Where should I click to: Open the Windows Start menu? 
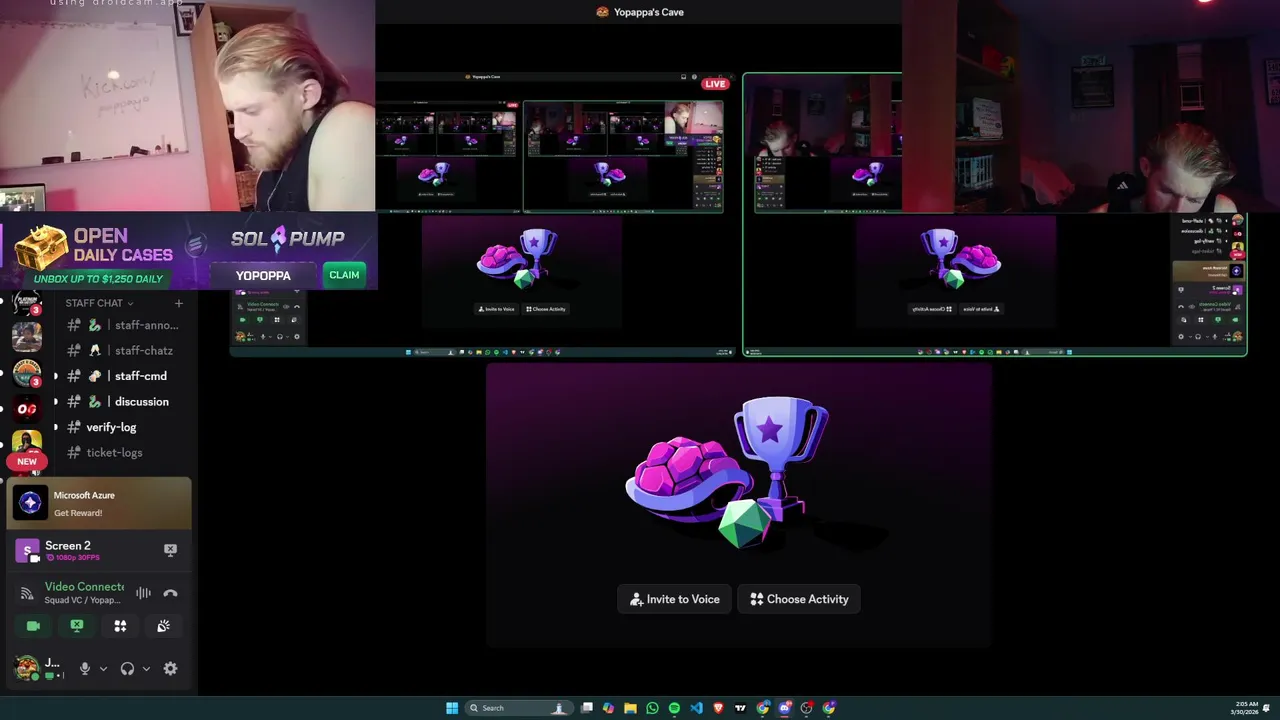(452, 708)
